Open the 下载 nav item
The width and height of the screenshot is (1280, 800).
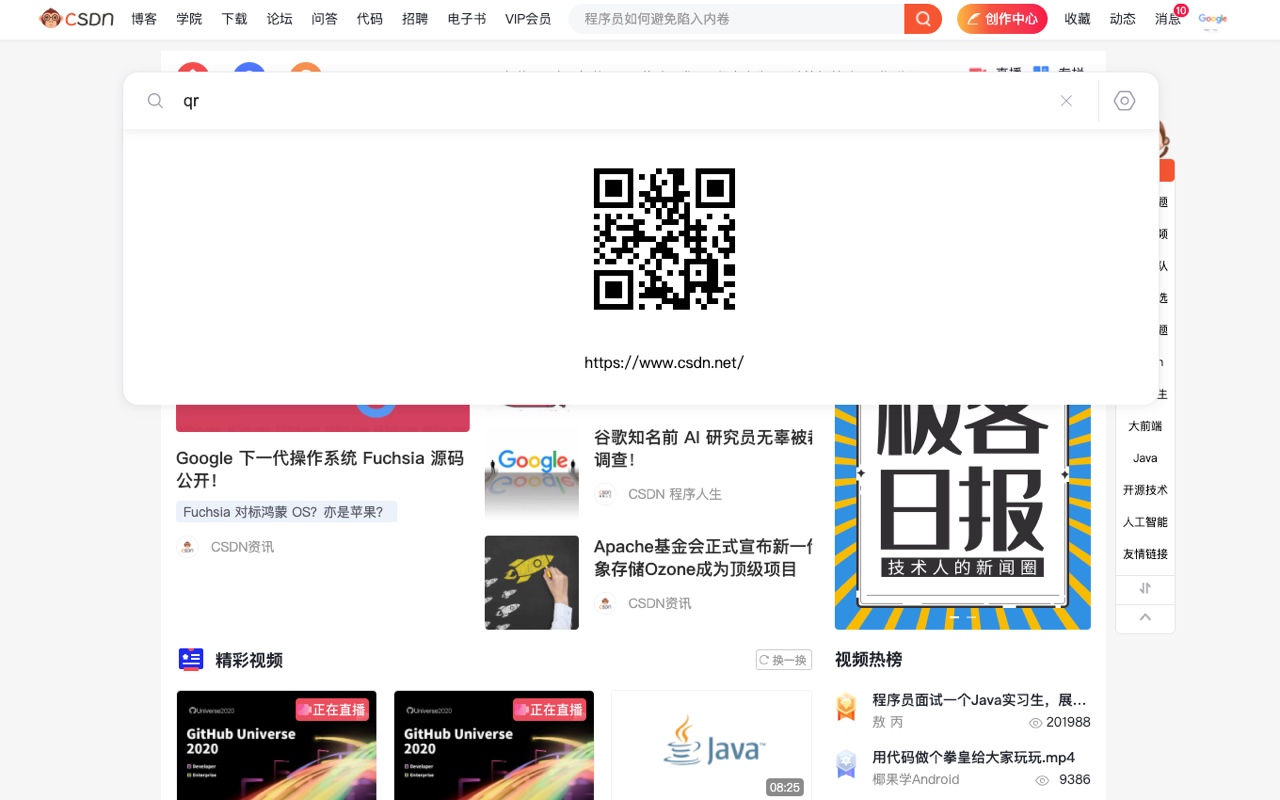[x=234, y=18]
